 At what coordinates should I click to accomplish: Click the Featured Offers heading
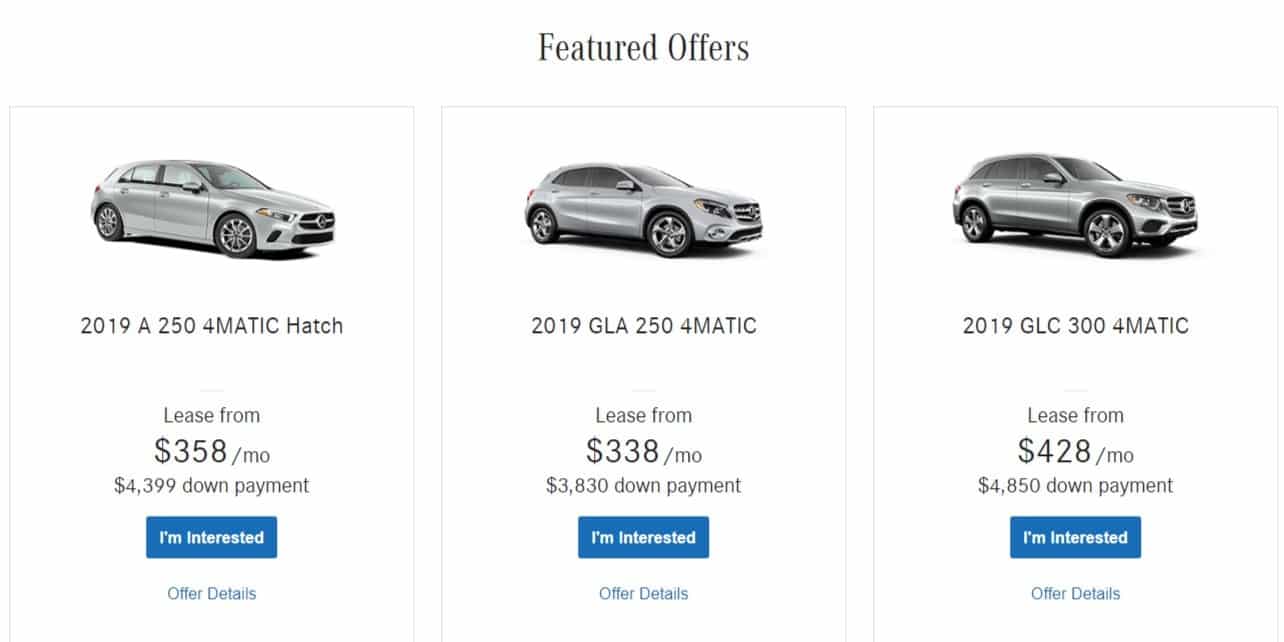[x=643, y=46]
